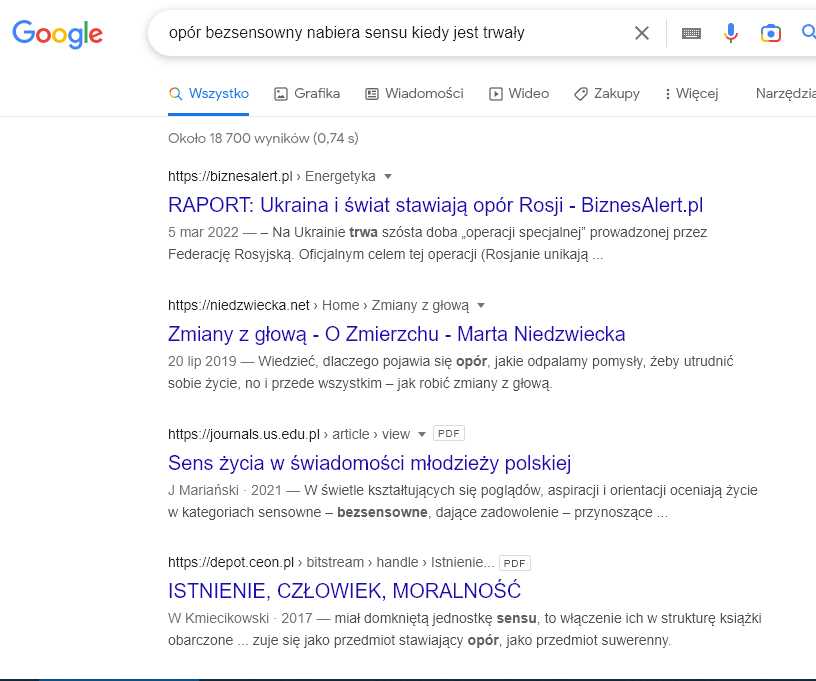The width and height of the screenshot is (816, 681).
Task: Expand dropdown arrow beside Zmiany z głową breadcrumb
Action: click(481, 305)
